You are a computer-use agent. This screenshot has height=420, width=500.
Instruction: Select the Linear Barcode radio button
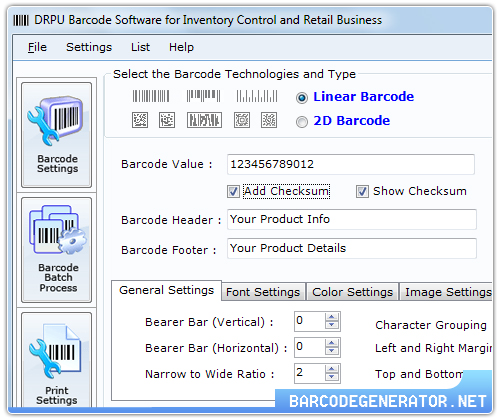click(302, 98)
